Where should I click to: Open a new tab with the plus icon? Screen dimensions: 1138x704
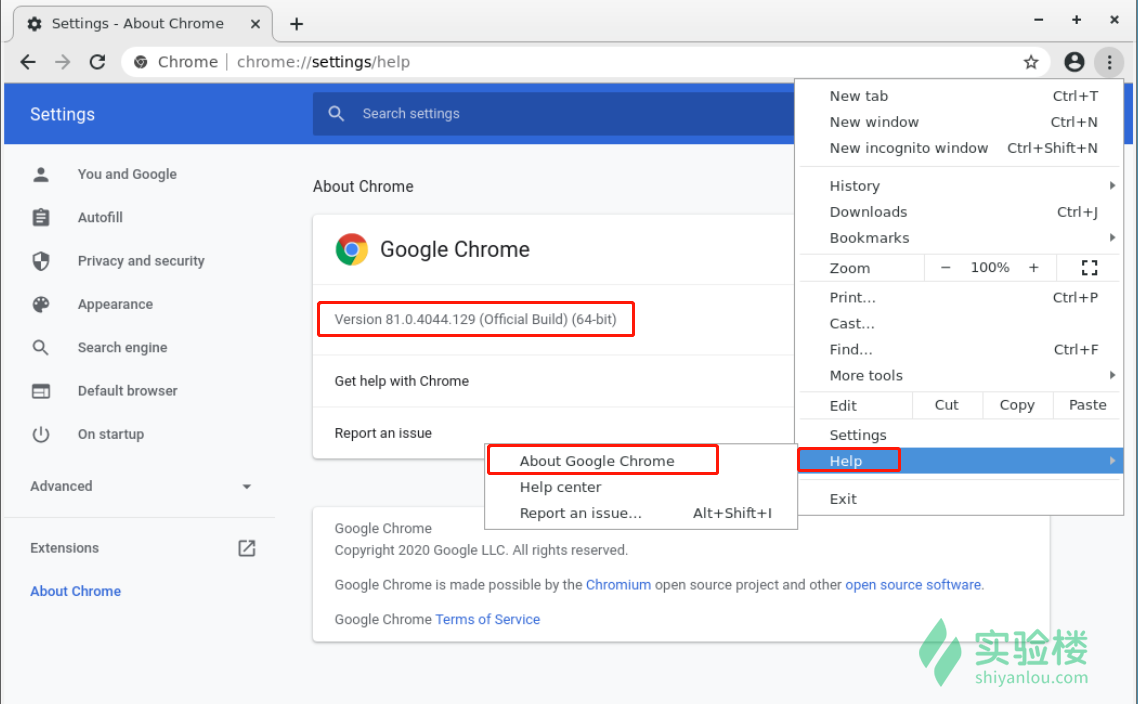click(296, 24)
